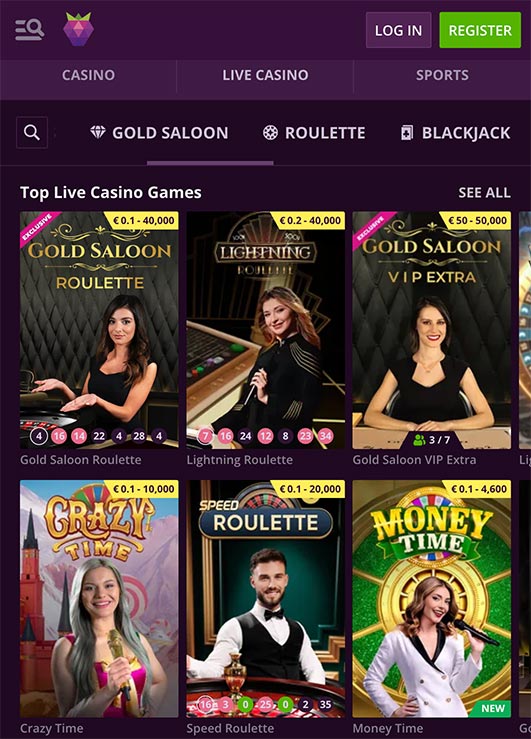Image resolution: width=531 pixels, height=739 pixels.
Task: Click the diamond icon beside Gold Saloon
Action: (98, 132)
